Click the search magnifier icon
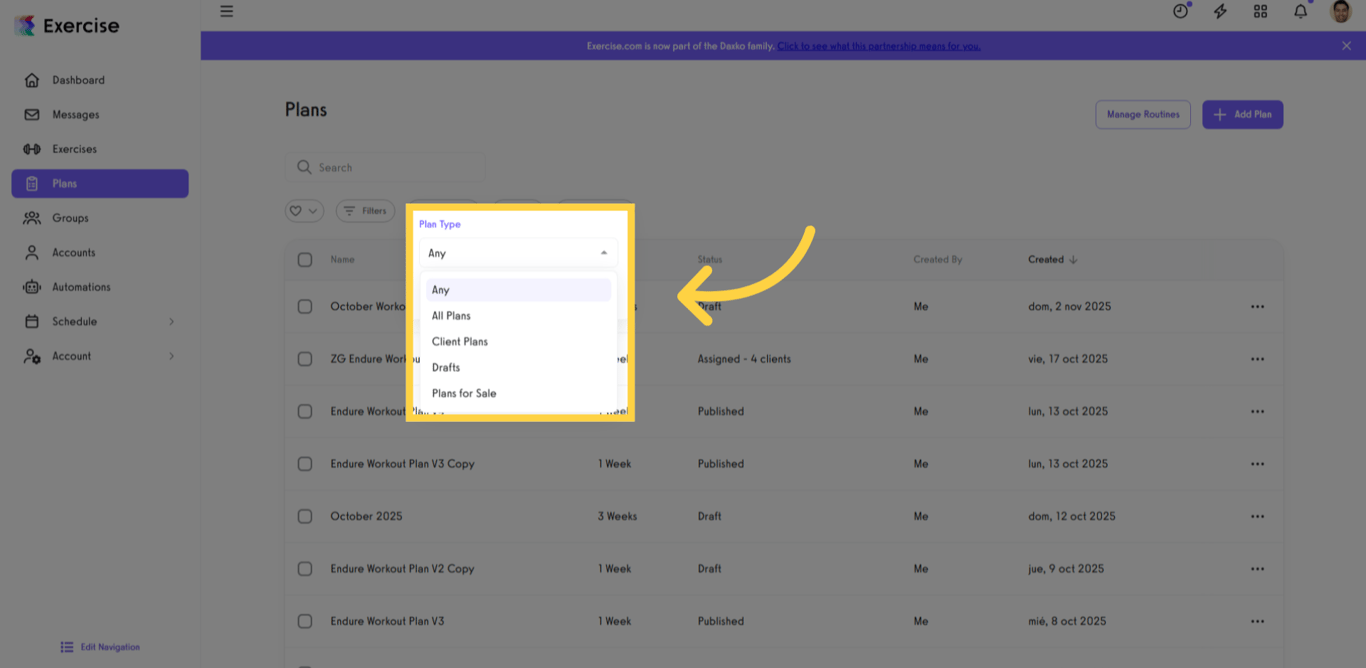Image resolution: width=1366 pixels, height=668 pixels. pyautogui.click(x=304, y=167)
